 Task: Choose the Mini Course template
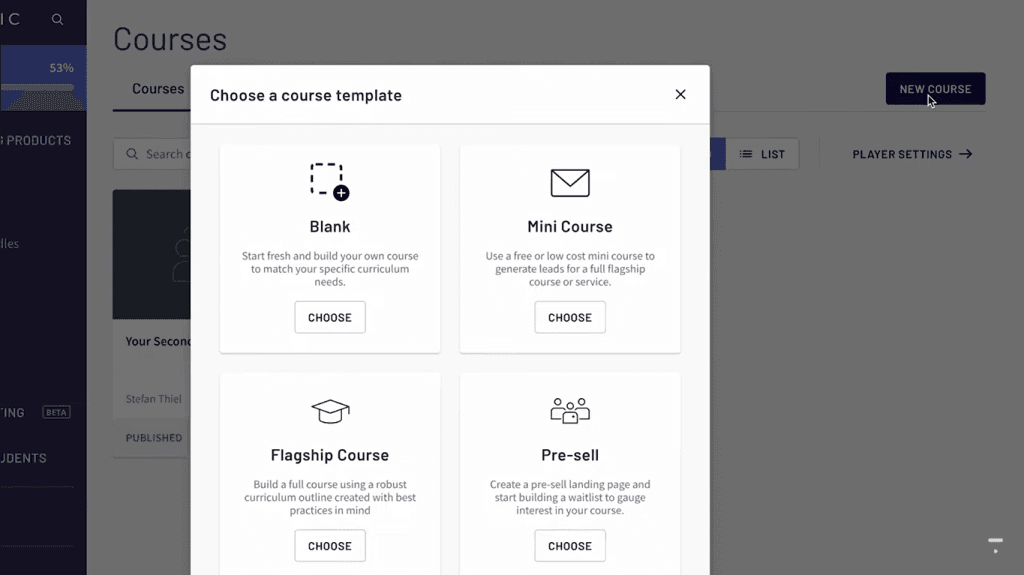(570, 317)
